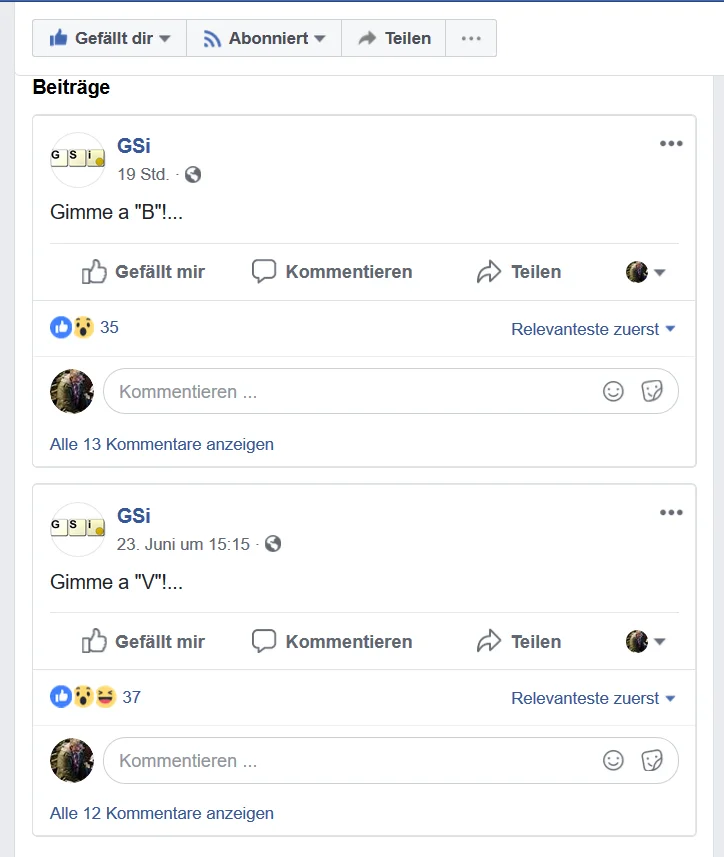Open emoji picker in first comment box

point(613,392)
